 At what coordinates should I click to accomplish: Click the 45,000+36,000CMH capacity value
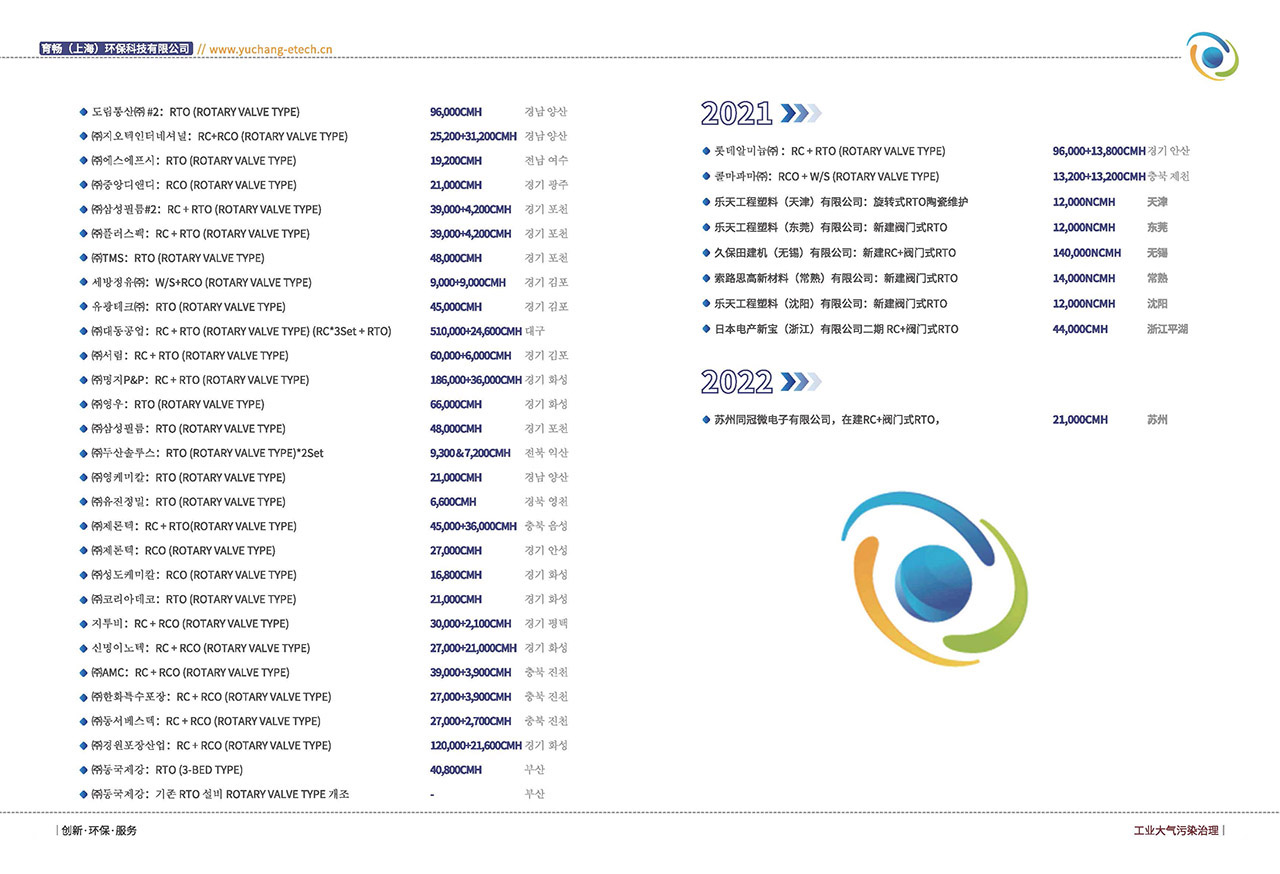pyautogui.click(x=473, y=526)
